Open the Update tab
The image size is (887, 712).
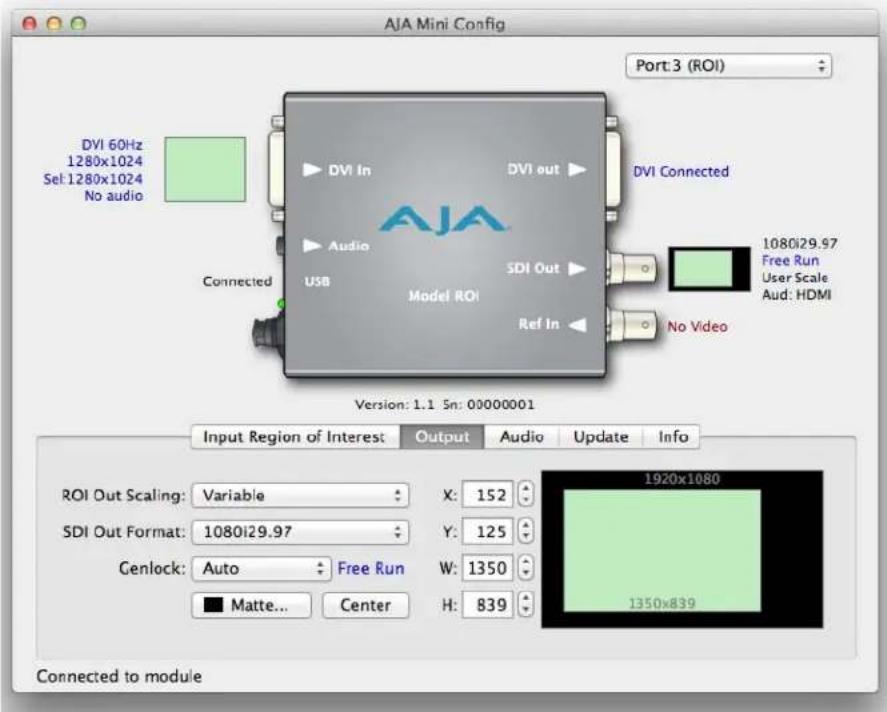[x=601, y=437]
